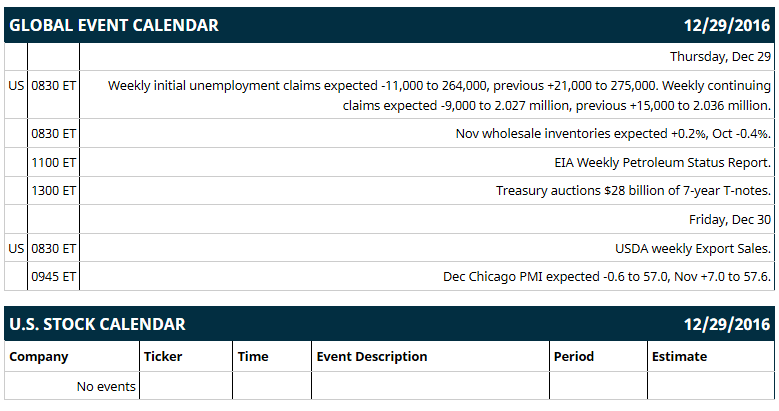Click the Period column header
779x411 pixels.
click(x=574, y=357)
